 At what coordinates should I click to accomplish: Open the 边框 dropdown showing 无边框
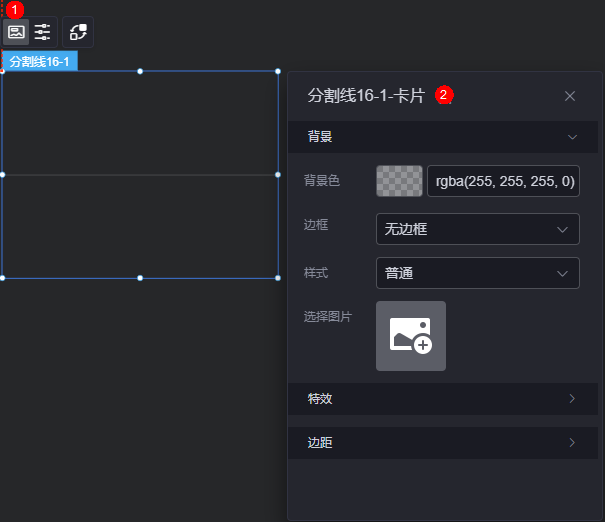pos(478,229)
